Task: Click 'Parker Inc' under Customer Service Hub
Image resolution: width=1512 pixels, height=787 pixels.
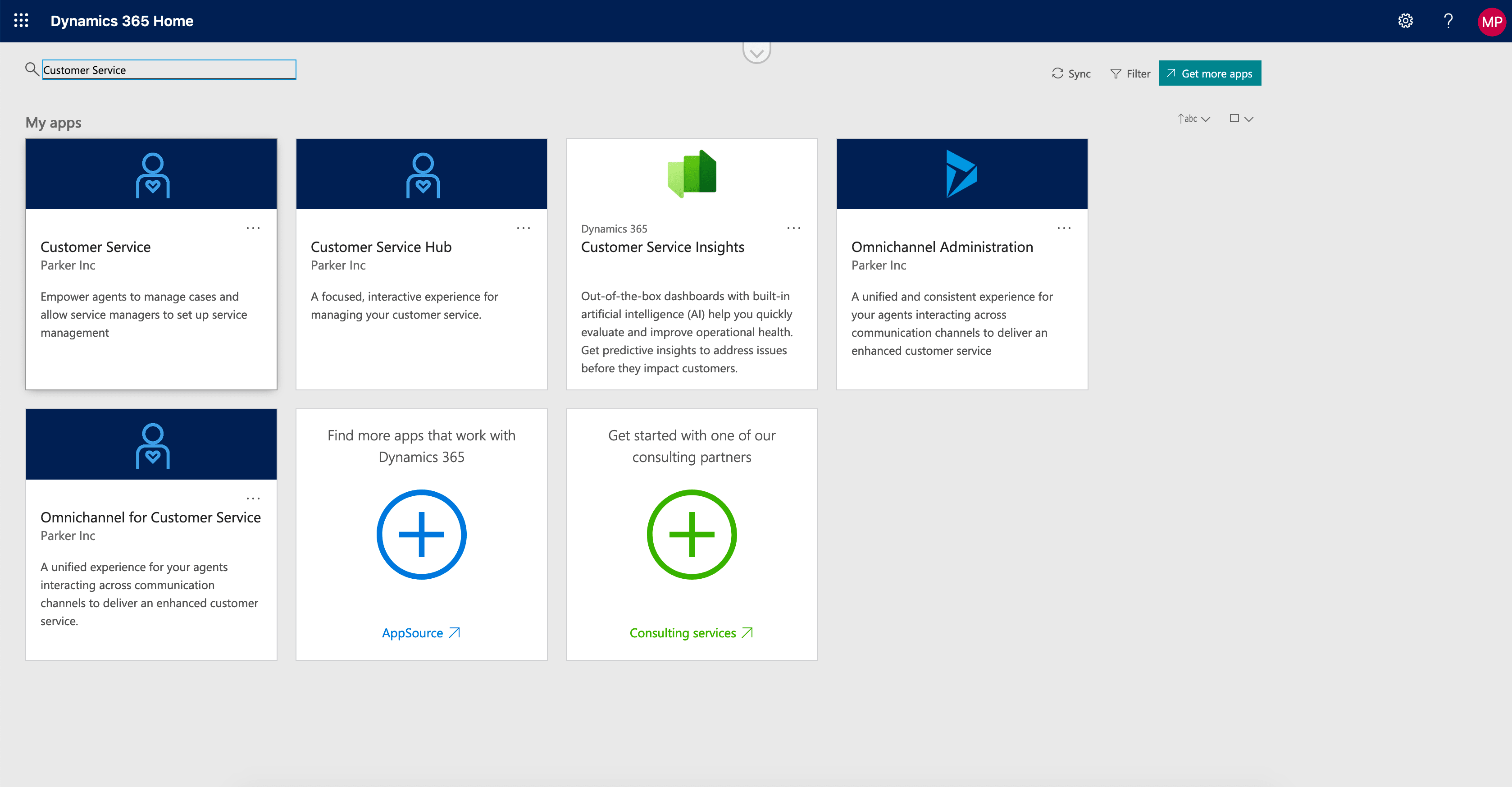Action: coord(338,265)
